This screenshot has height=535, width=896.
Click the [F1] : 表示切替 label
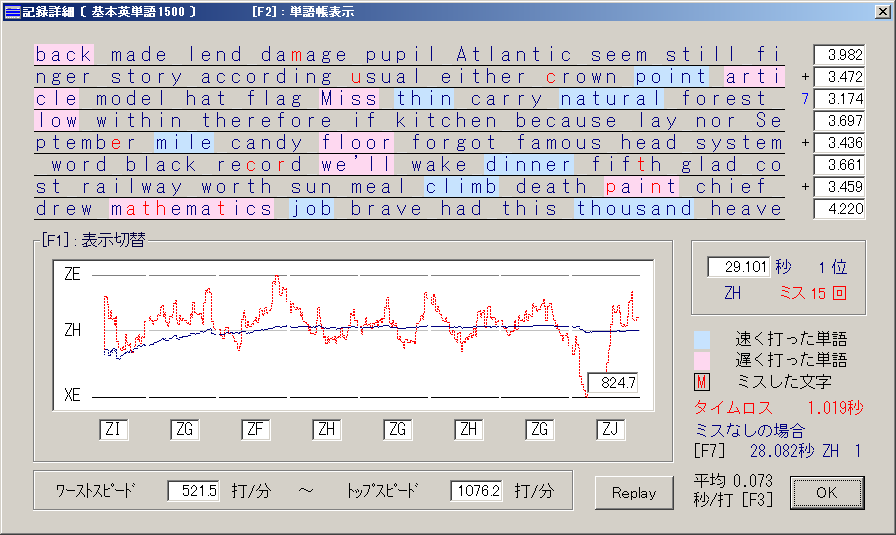94,240
